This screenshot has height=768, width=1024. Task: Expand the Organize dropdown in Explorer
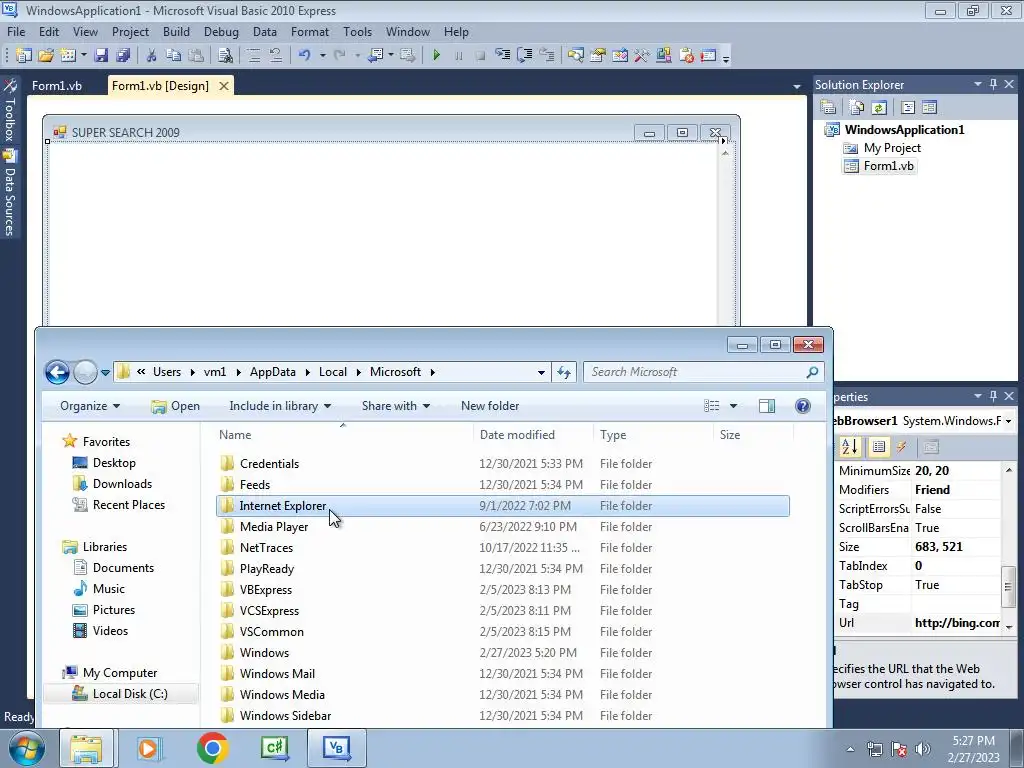point(90,406)
